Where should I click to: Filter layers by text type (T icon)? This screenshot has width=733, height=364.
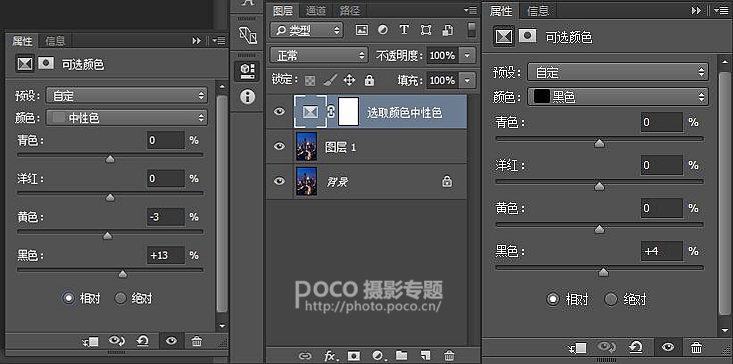(x=404, y=30)
